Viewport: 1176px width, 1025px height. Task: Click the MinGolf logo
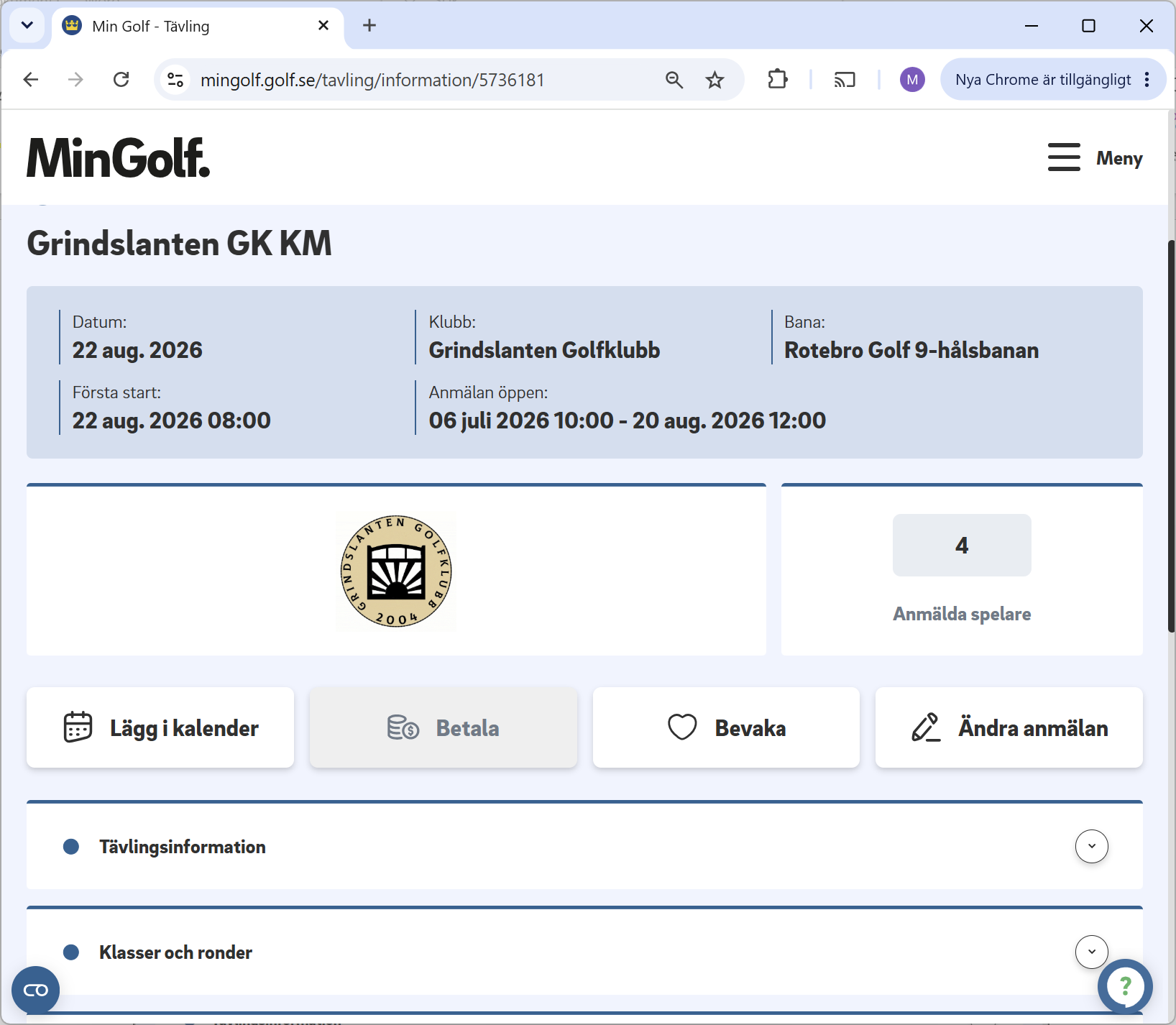(119, 158)
